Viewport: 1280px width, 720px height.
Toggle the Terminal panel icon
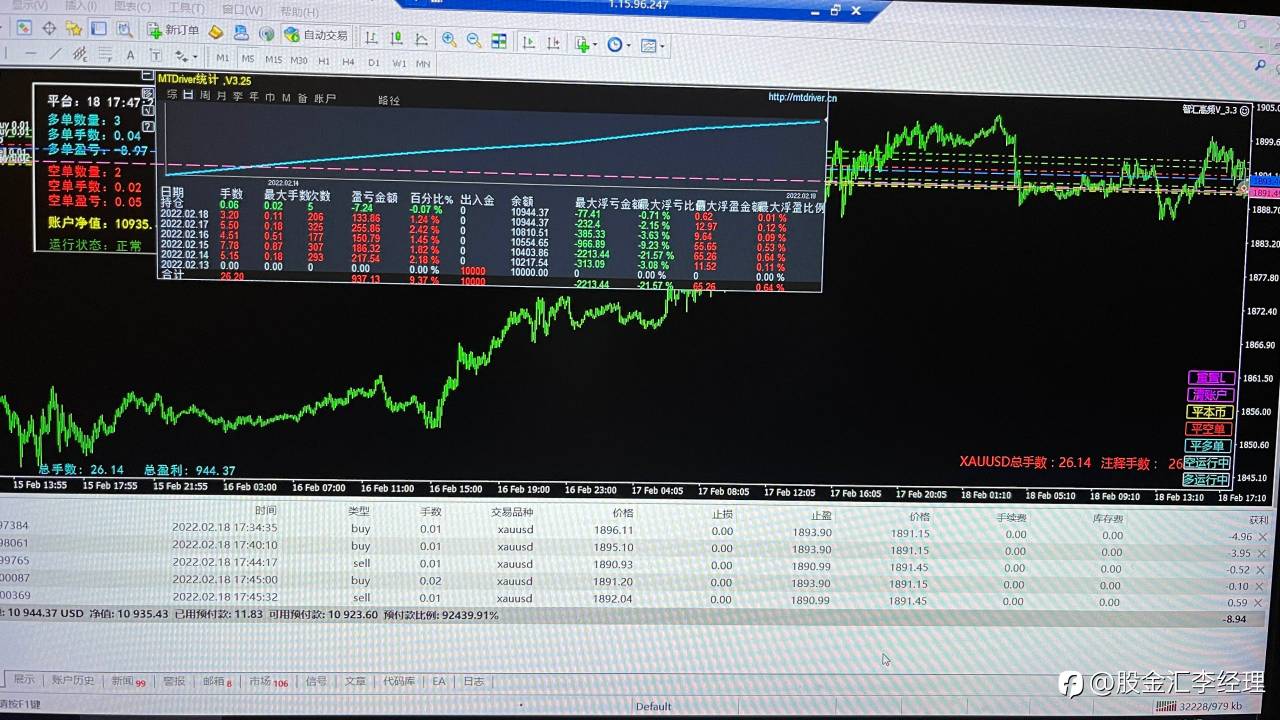pos(98,29)
